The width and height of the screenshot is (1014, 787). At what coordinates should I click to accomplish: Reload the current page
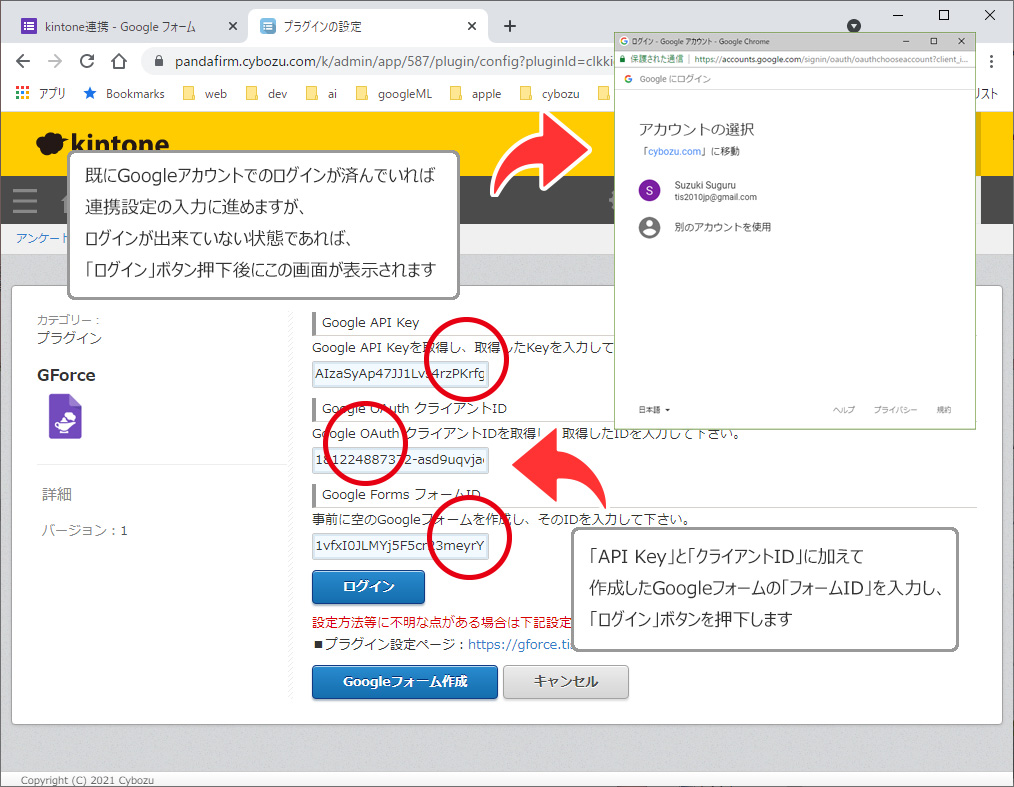(x=87, y=61)
